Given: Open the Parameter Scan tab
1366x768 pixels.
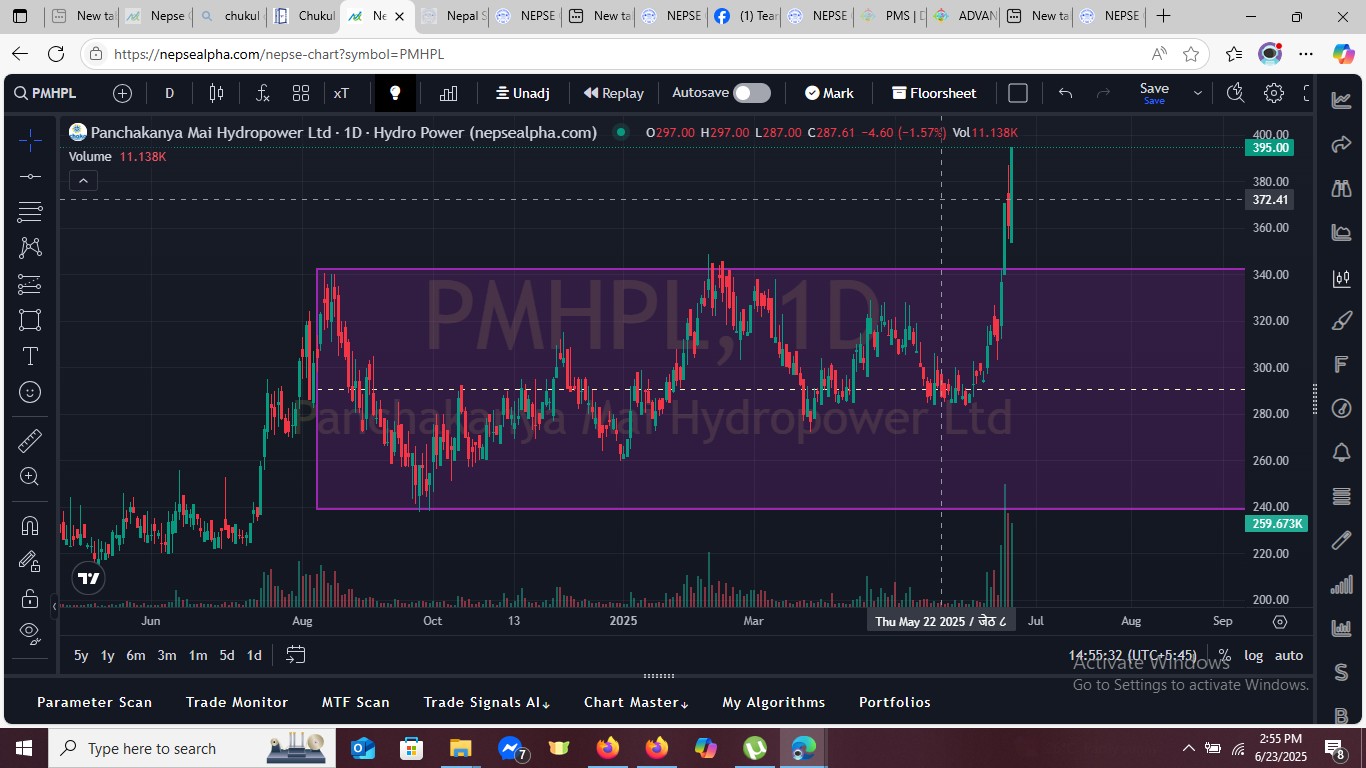Looking at the screenshot, I should pos(95,702).
